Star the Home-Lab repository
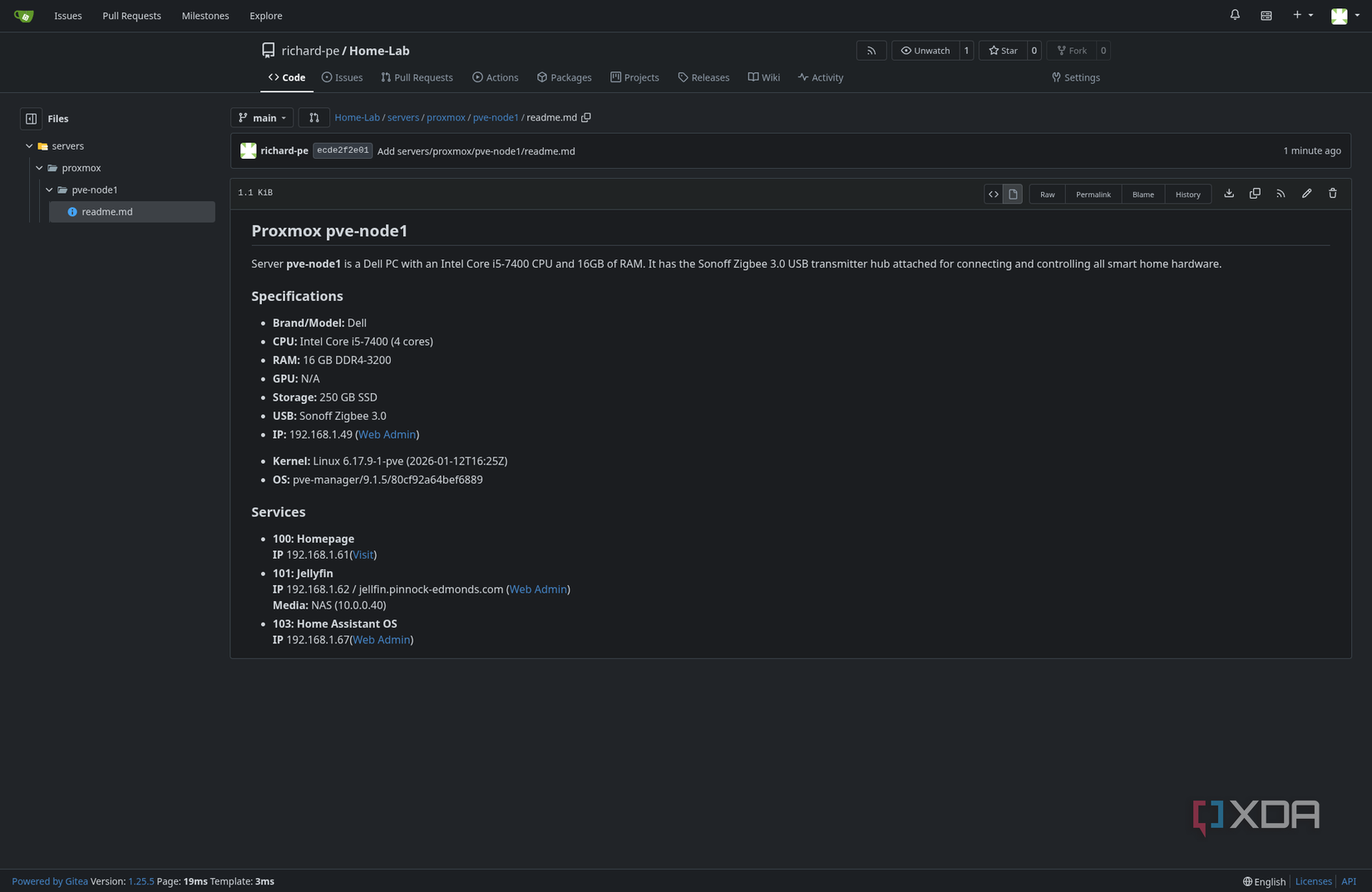This screenshot has height=892, width=1372. (x=1003, y=51)
